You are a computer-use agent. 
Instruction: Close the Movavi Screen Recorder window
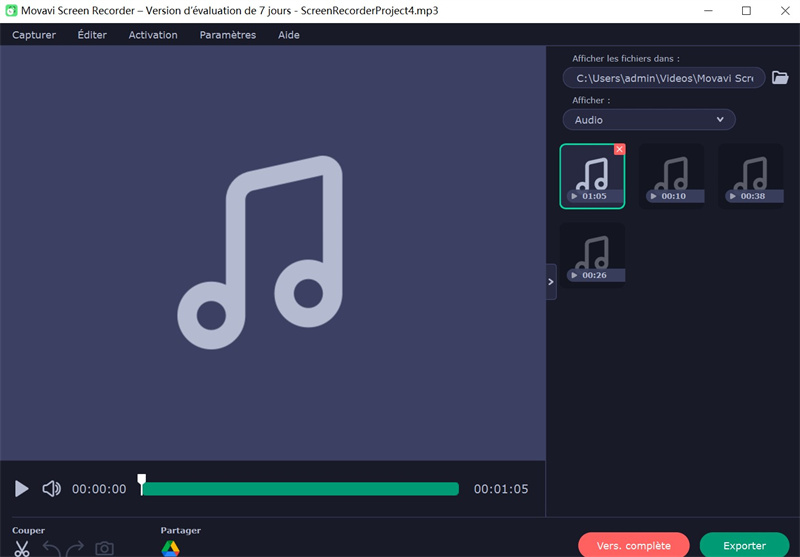[785, 11]
